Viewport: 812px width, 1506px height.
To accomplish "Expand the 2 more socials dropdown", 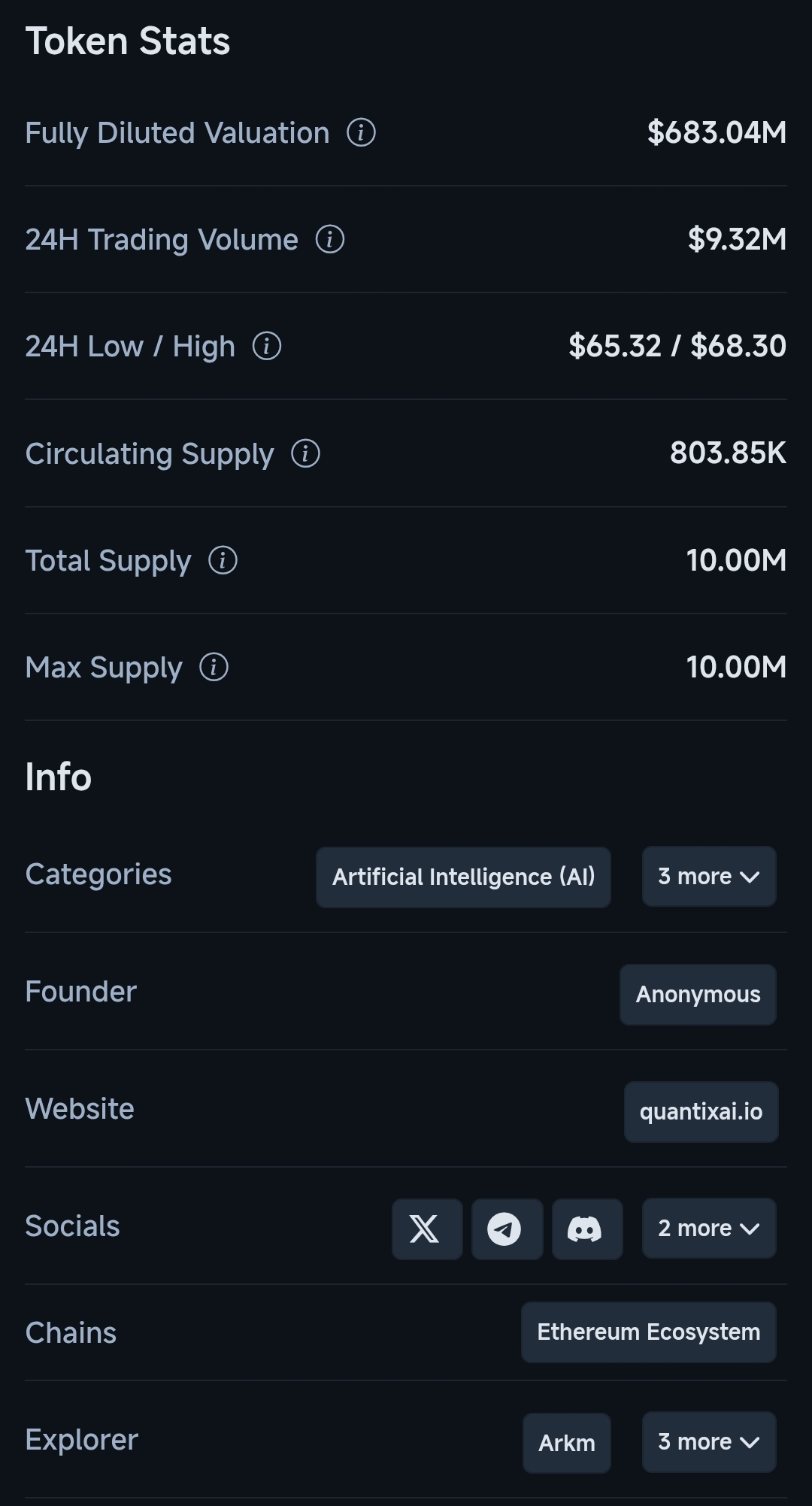I will pyautogui.click(x=708, y=1229).
